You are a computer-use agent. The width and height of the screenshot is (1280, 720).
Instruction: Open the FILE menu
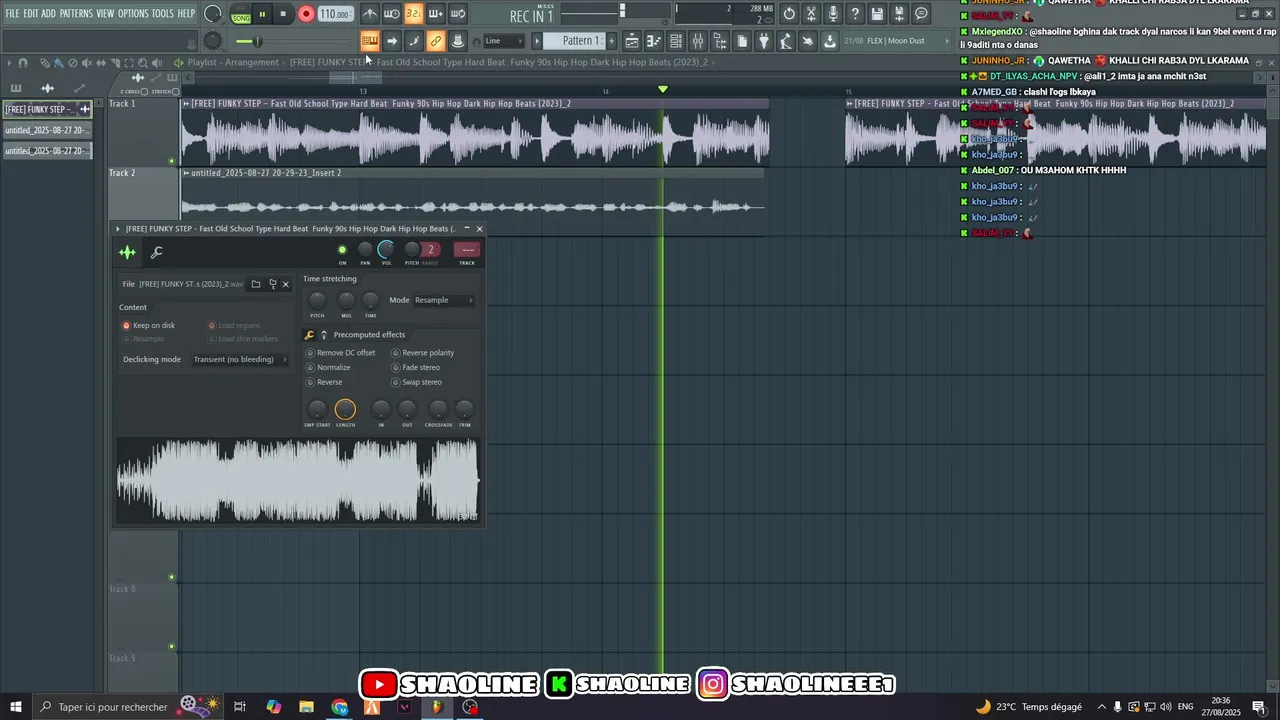(x=12, y=14)
